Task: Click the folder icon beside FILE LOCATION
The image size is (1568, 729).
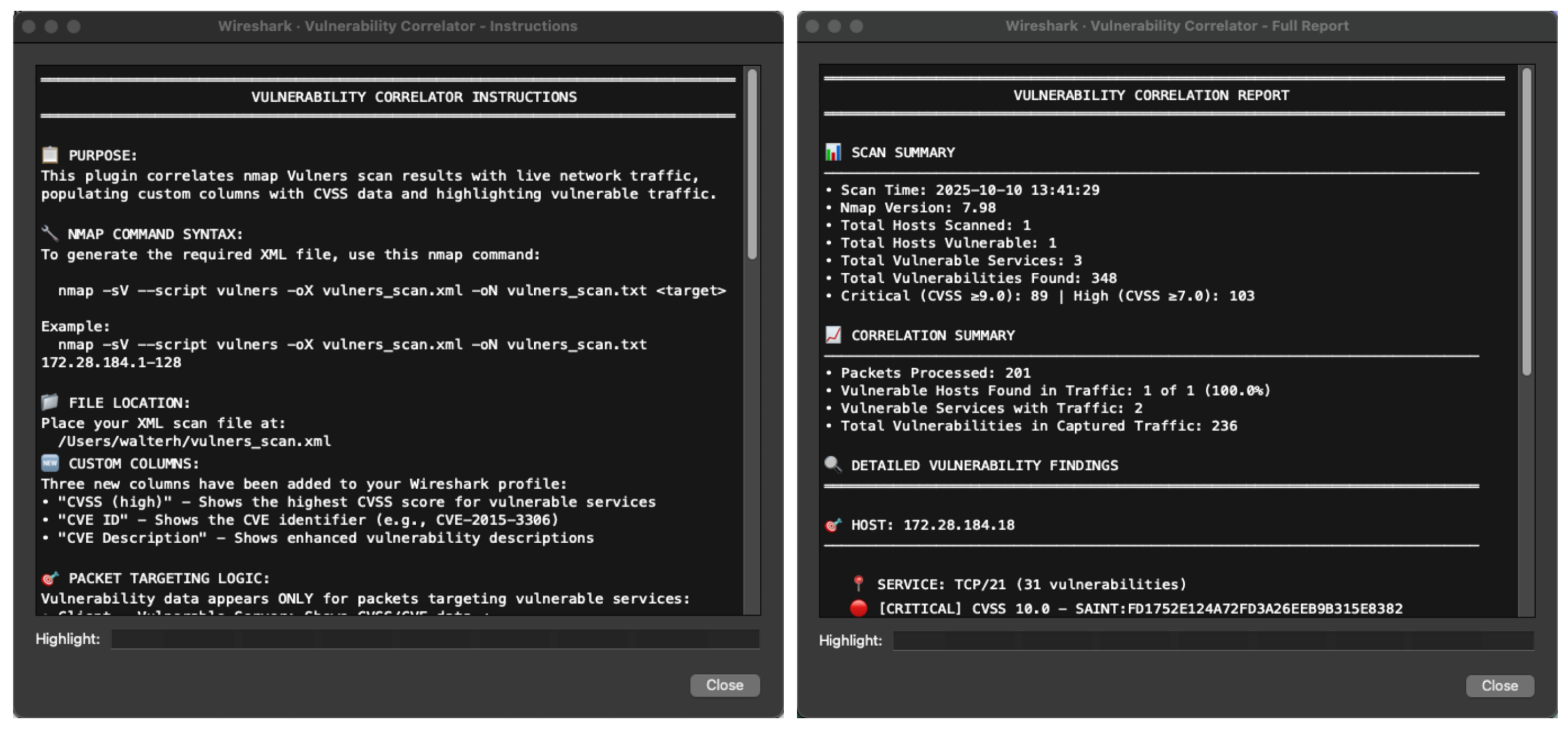Action: 50,402
